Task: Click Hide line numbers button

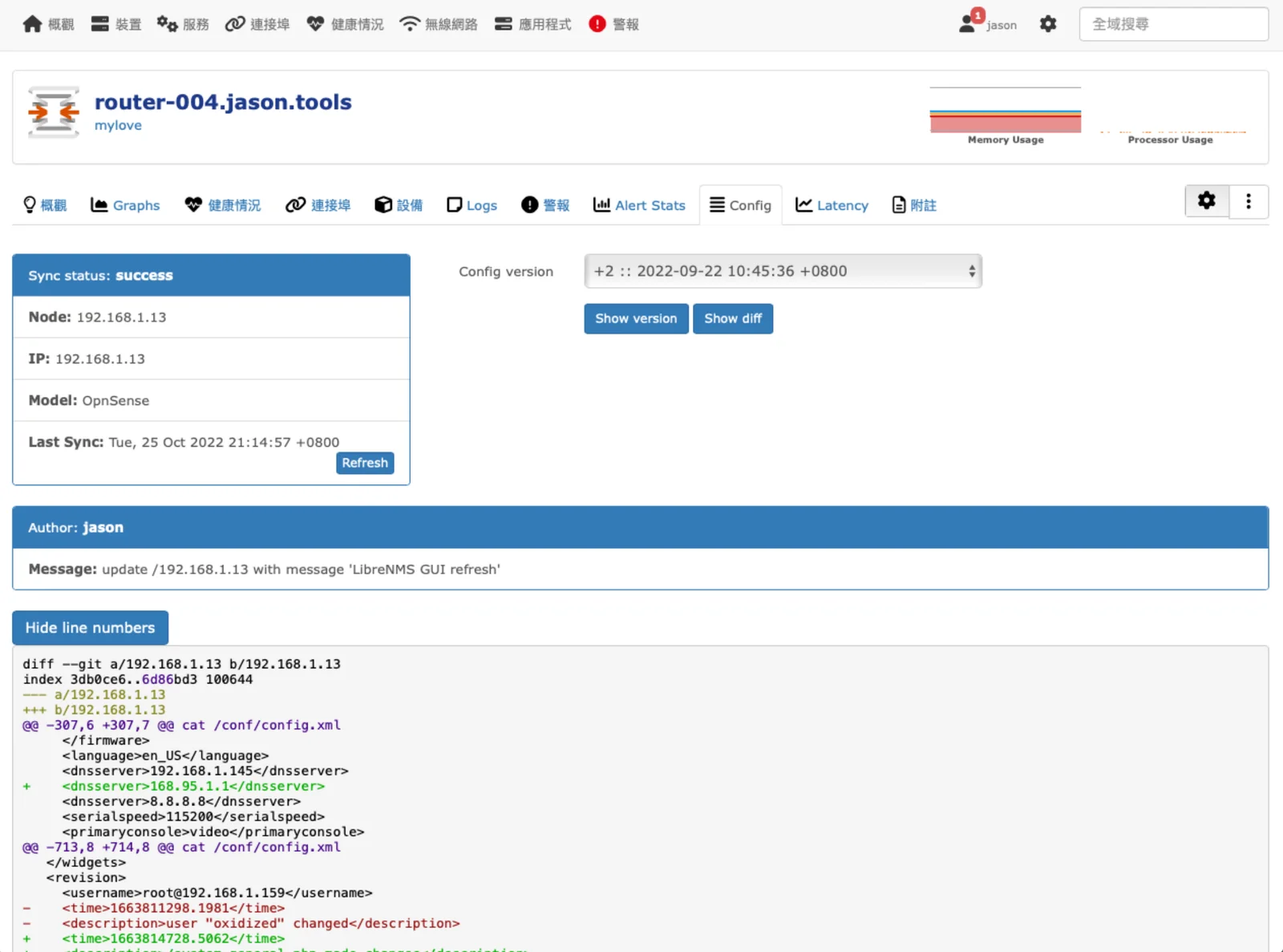Action: pos(90,628)
